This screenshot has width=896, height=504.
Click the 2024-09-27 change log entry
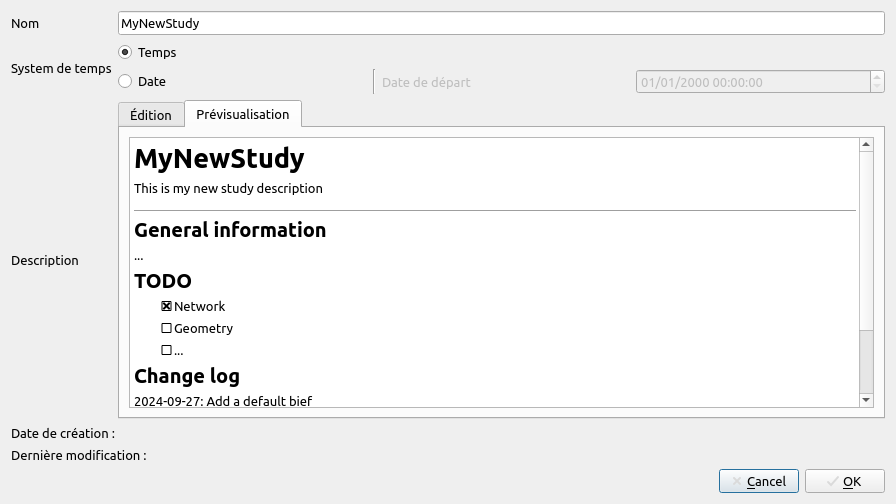tap(223, 401)
